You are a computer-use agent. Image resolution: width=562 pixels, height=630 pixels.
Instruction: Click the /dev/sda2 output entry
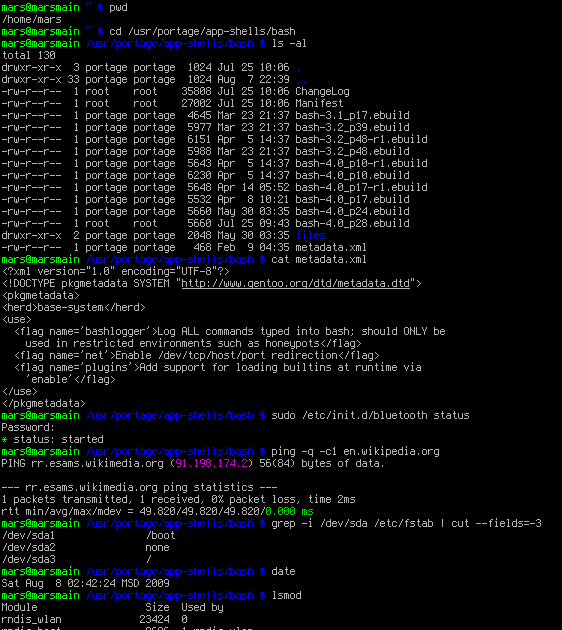pyautogui.click(x=29, y=548)
